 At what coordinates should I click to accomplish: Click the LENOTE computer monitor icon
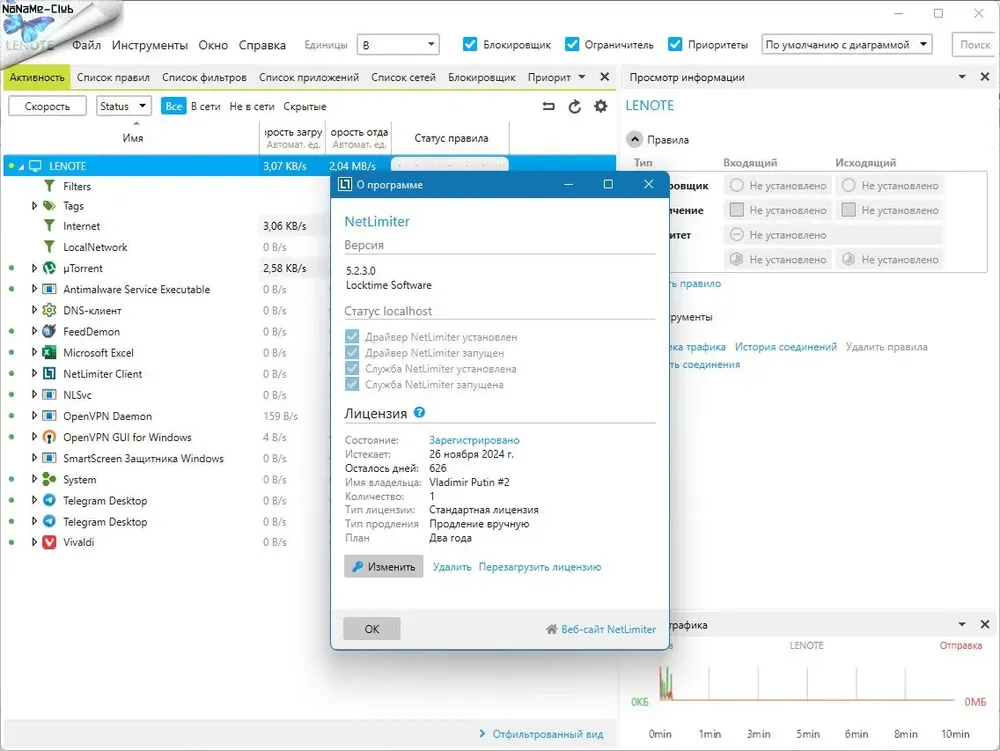point(36,166)
